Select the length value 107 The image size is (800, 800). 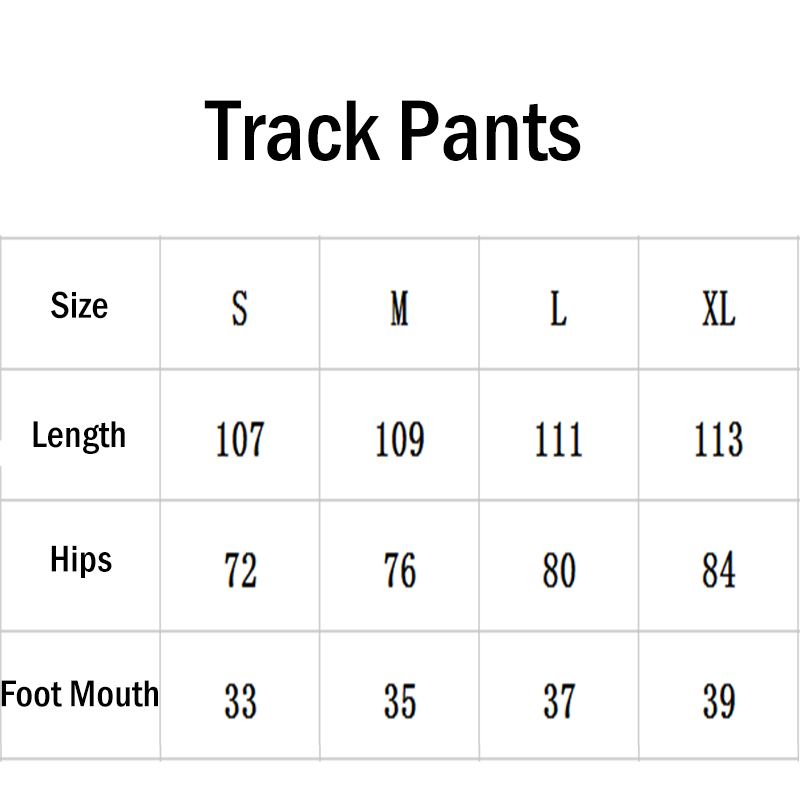(x=240, y=440)
